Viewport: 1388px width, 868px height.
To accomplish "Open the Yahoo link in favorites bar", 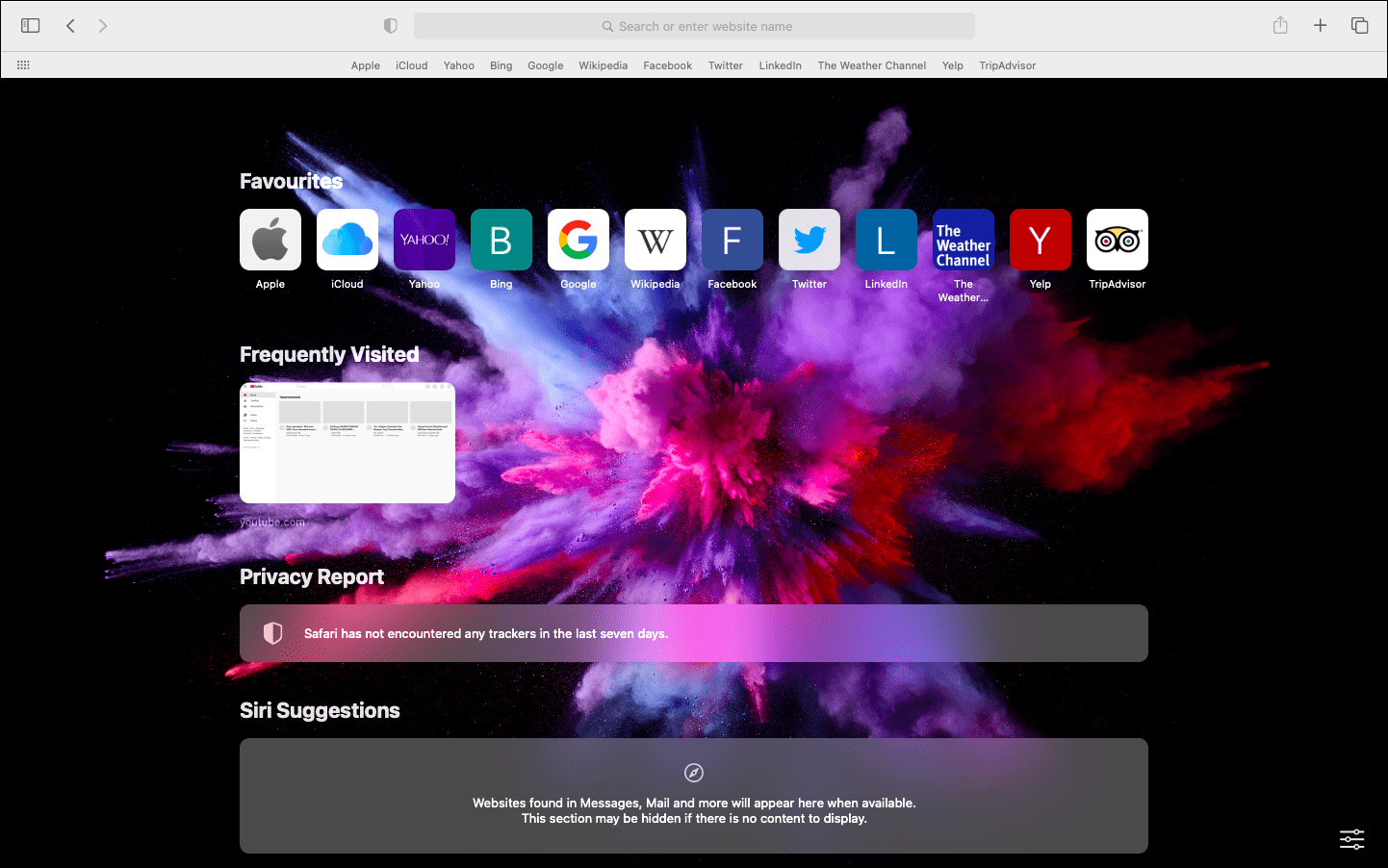I will pyautogui.click(x=458, y=64).
